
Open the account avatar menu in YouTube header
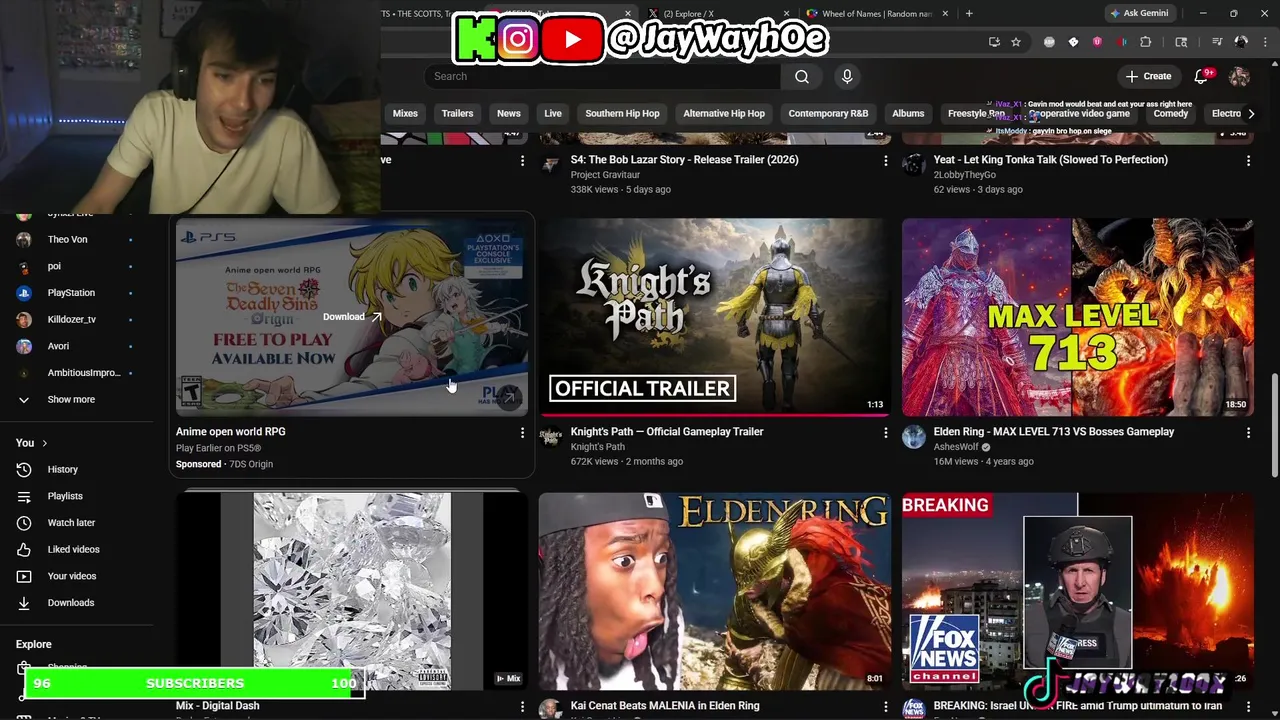[x=1239, y=76]
